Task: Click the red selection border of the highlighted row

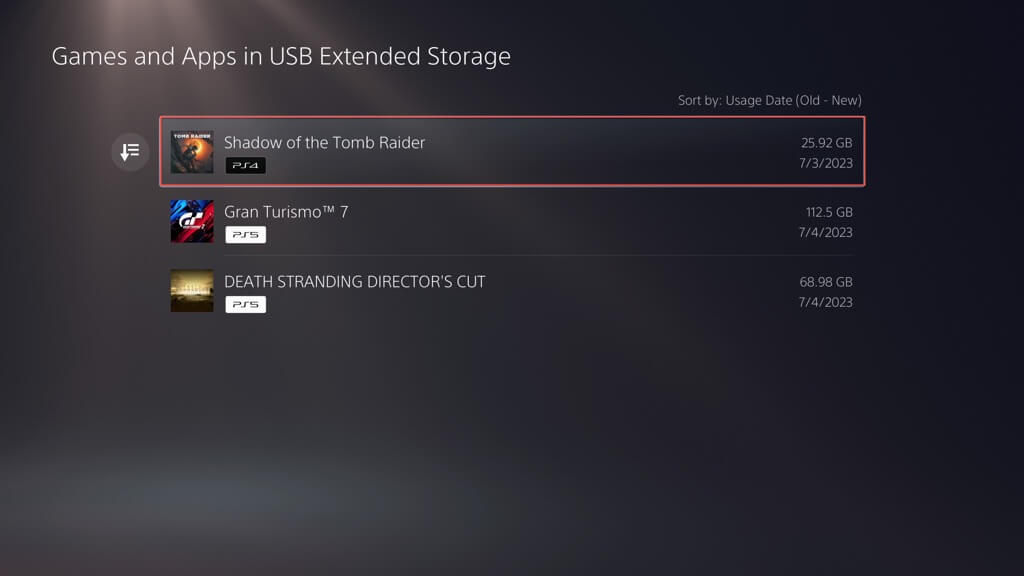Action: [x=512, y=118]
